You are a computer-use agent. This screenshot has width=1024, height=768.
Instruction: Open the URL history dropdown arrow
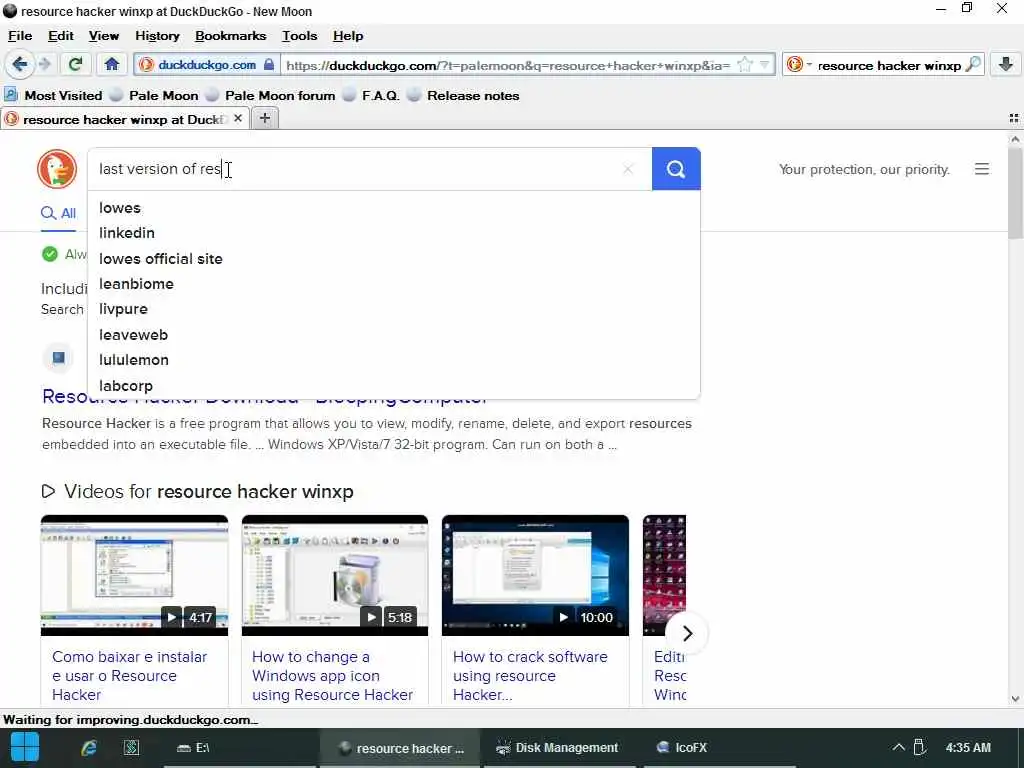point(764,65)
